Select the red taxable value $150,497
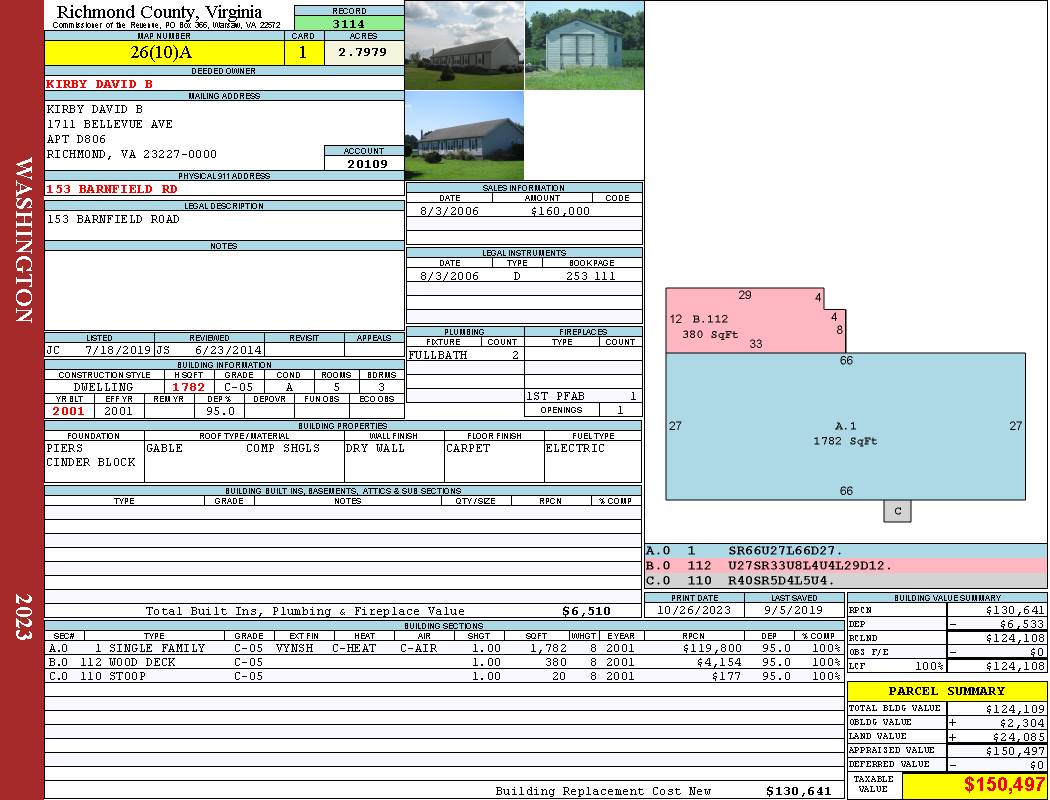Screen dimensions: 1050x800 coord(1004,785)
